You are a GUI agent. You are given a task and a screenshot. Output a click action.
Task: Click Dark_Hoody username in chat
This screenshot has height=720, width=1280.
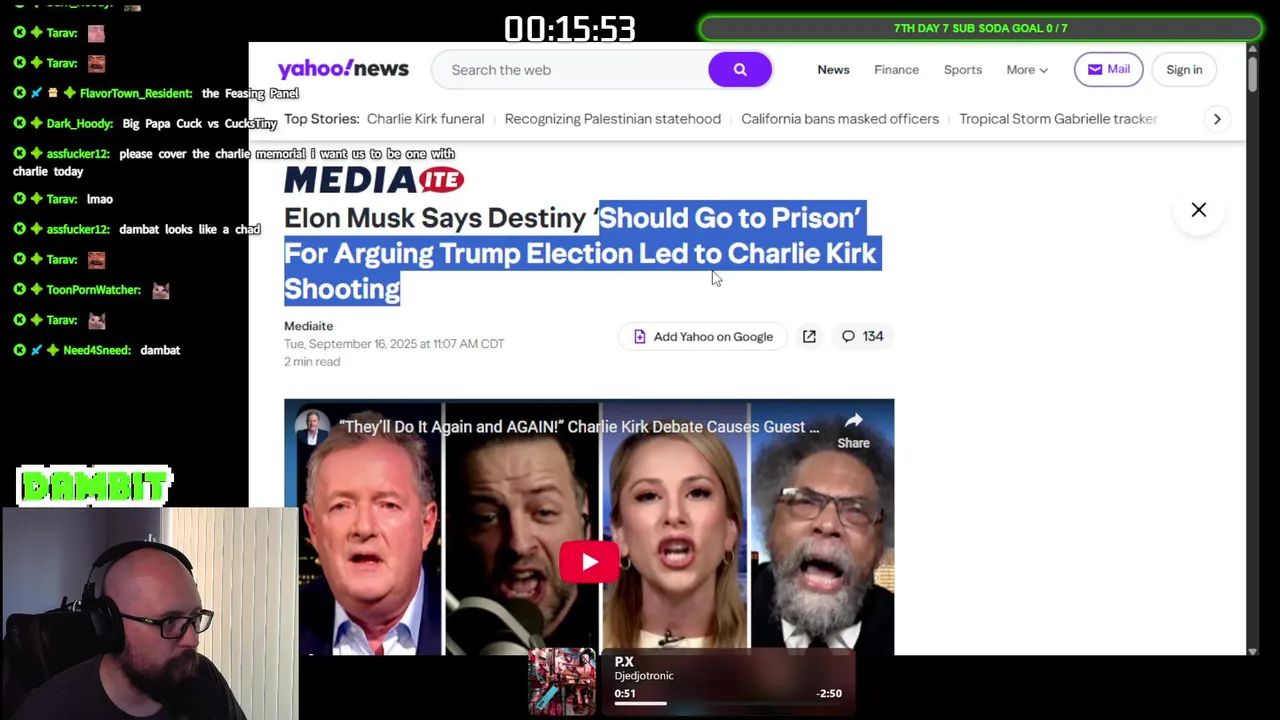(x=79, y=123)
